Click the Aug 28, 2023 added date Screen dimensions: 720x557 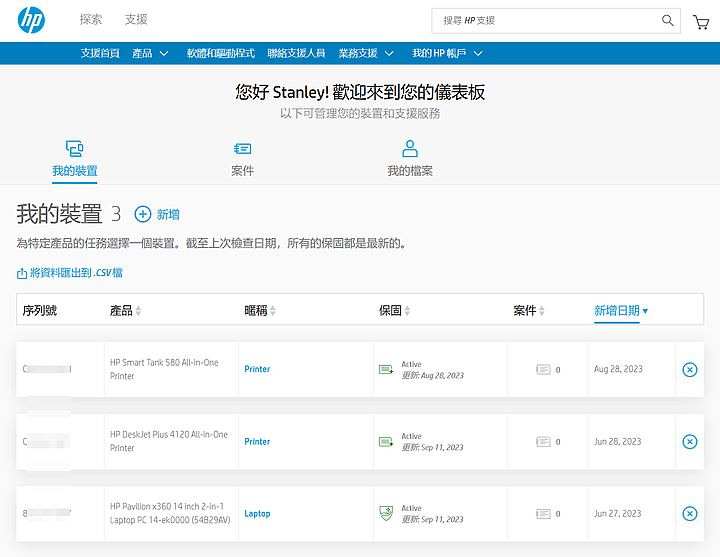coord(618,369)
